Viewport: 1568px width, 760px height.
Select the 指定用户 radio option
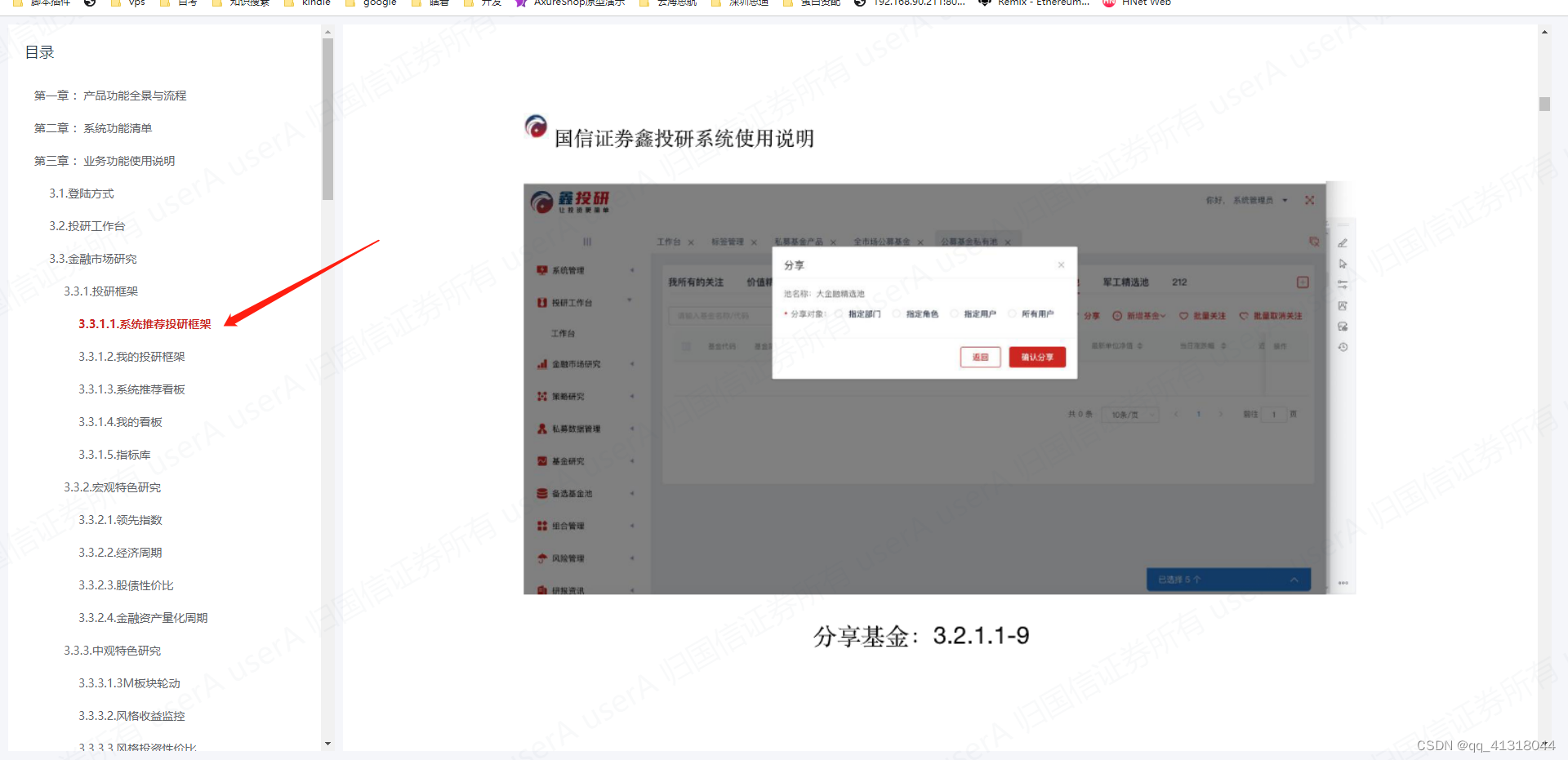click(x=954, y=314)
